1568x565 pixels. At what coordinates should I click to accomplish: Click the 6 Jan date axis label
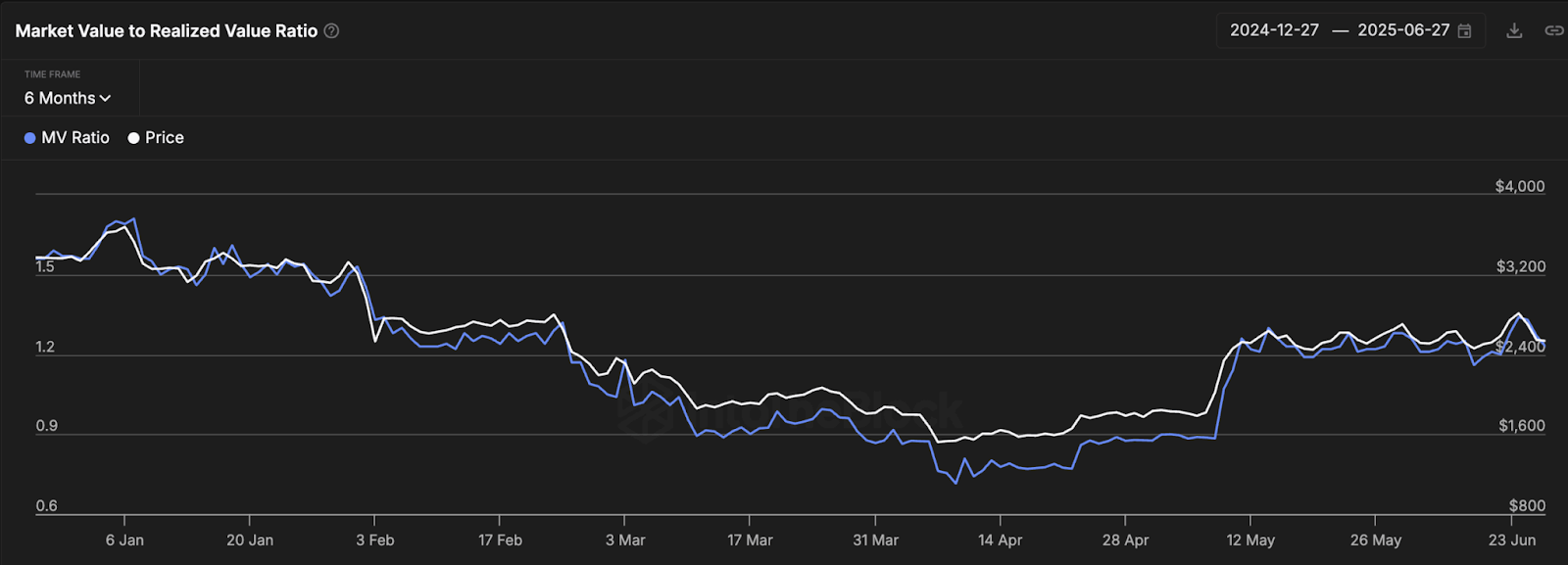click(x=124, y=541)
